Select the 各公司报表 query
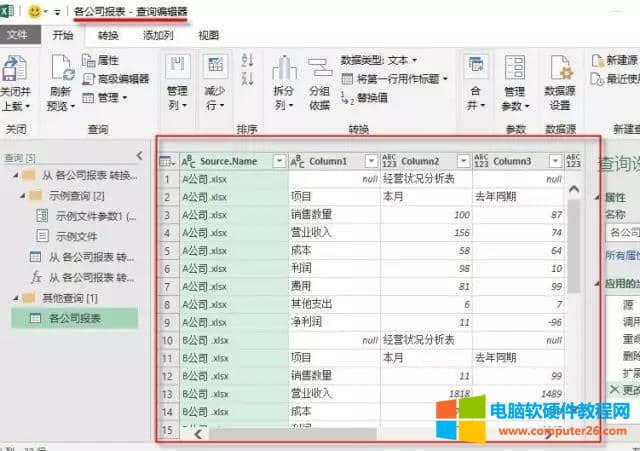Image resolution: width=640 pixels, height=451 pixels. (74, 318)
